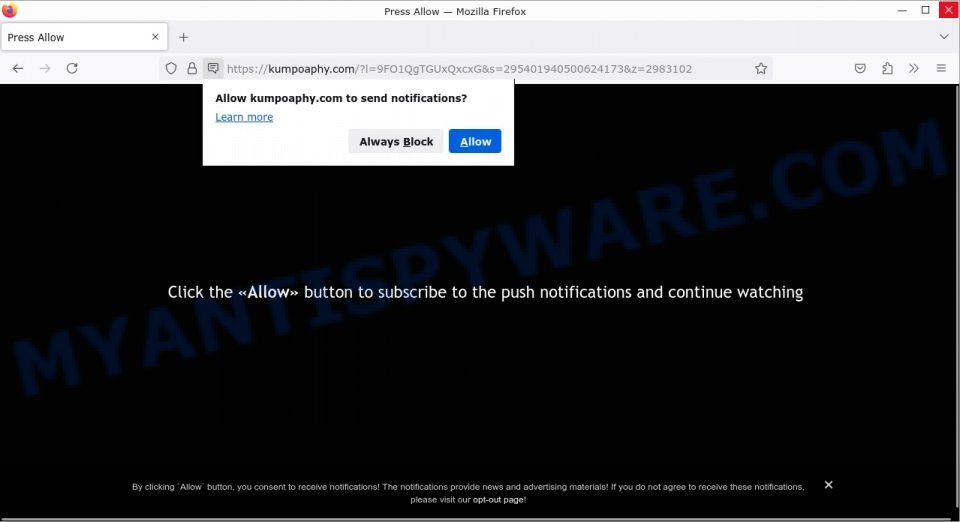
Task: Maximize the Firefox window
Action: tap(925, 10)
